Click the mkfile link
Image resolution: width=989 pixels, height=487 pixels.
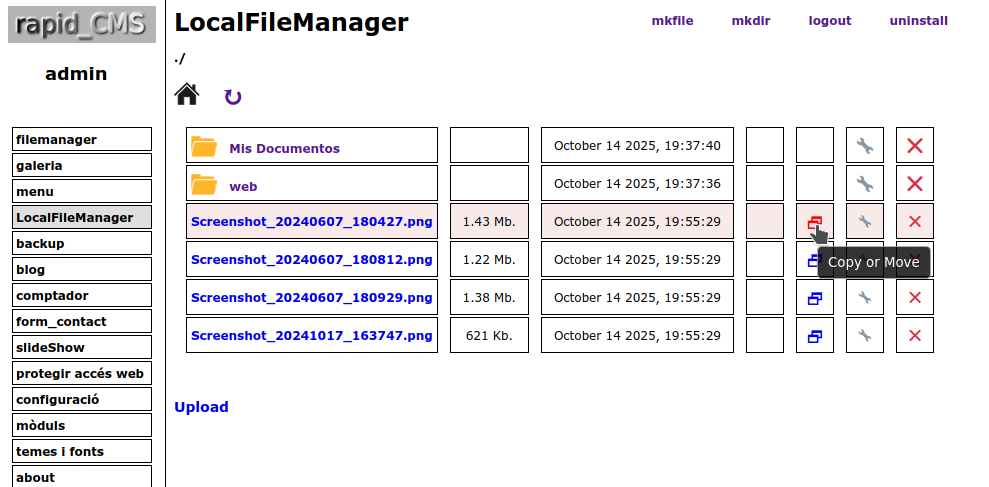pos(672,21)
